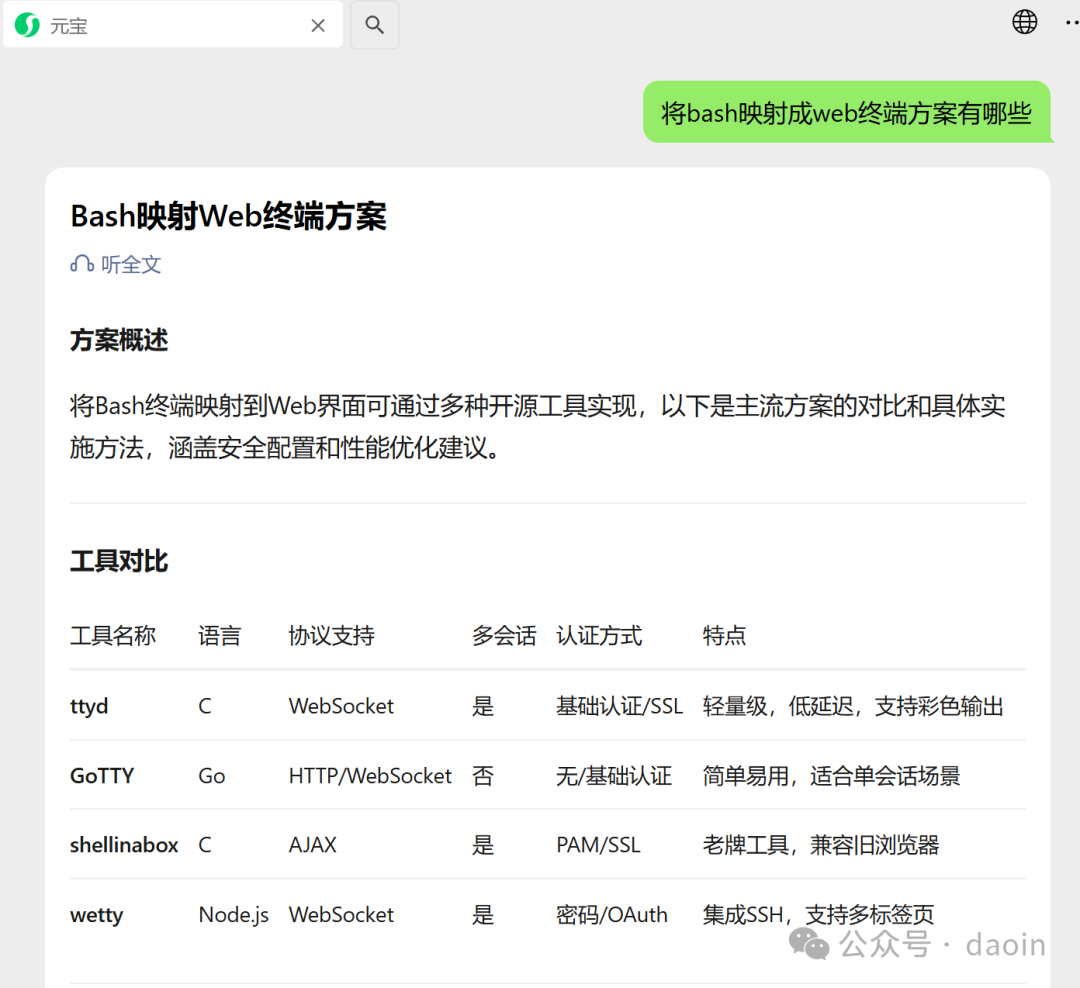
Task: Click the 方案概述 section heading
Action: pyautogui.click(x=119, y=340)
